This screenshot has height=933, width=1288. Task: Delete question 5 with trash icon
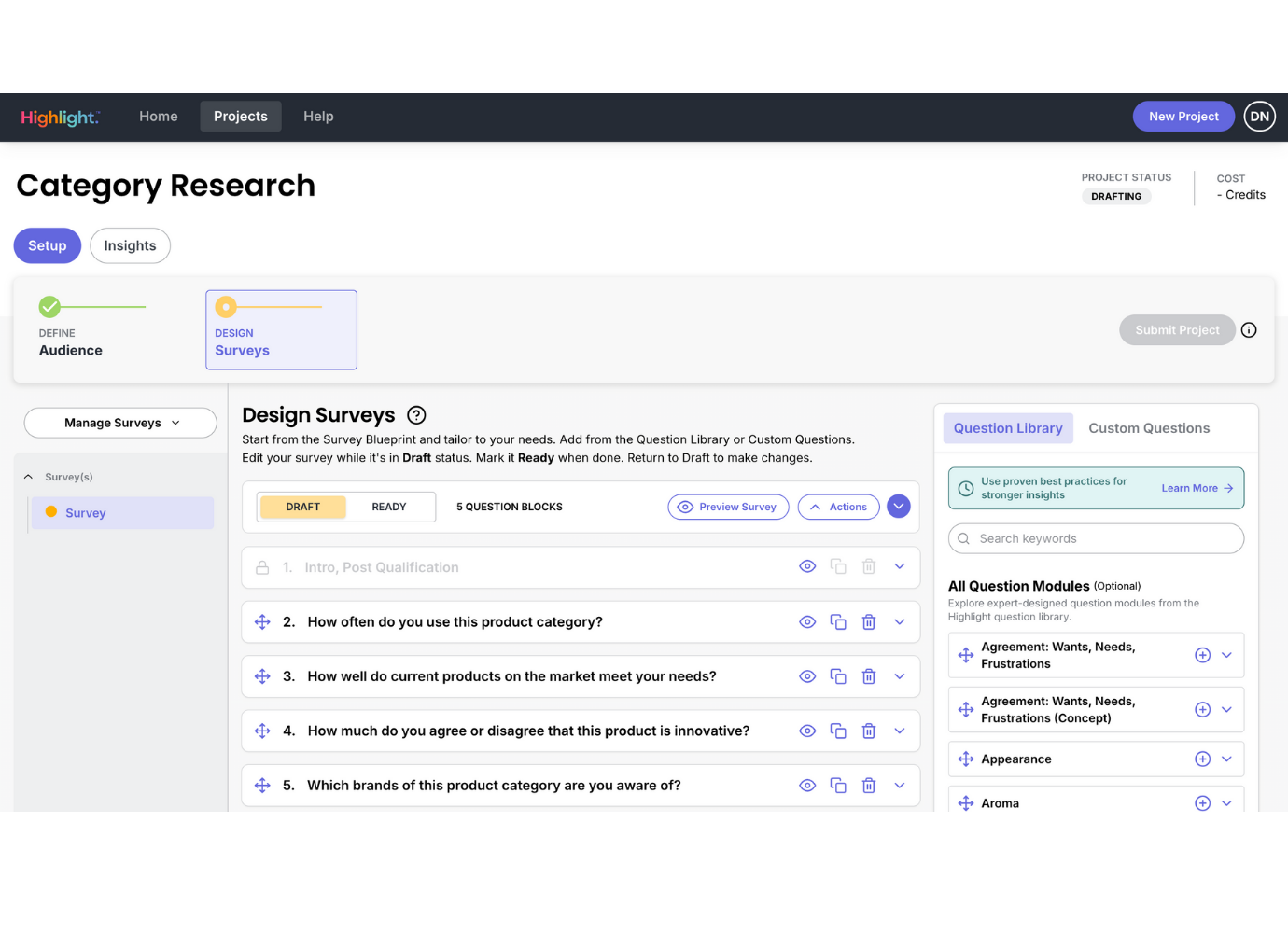tap(868, 786)
